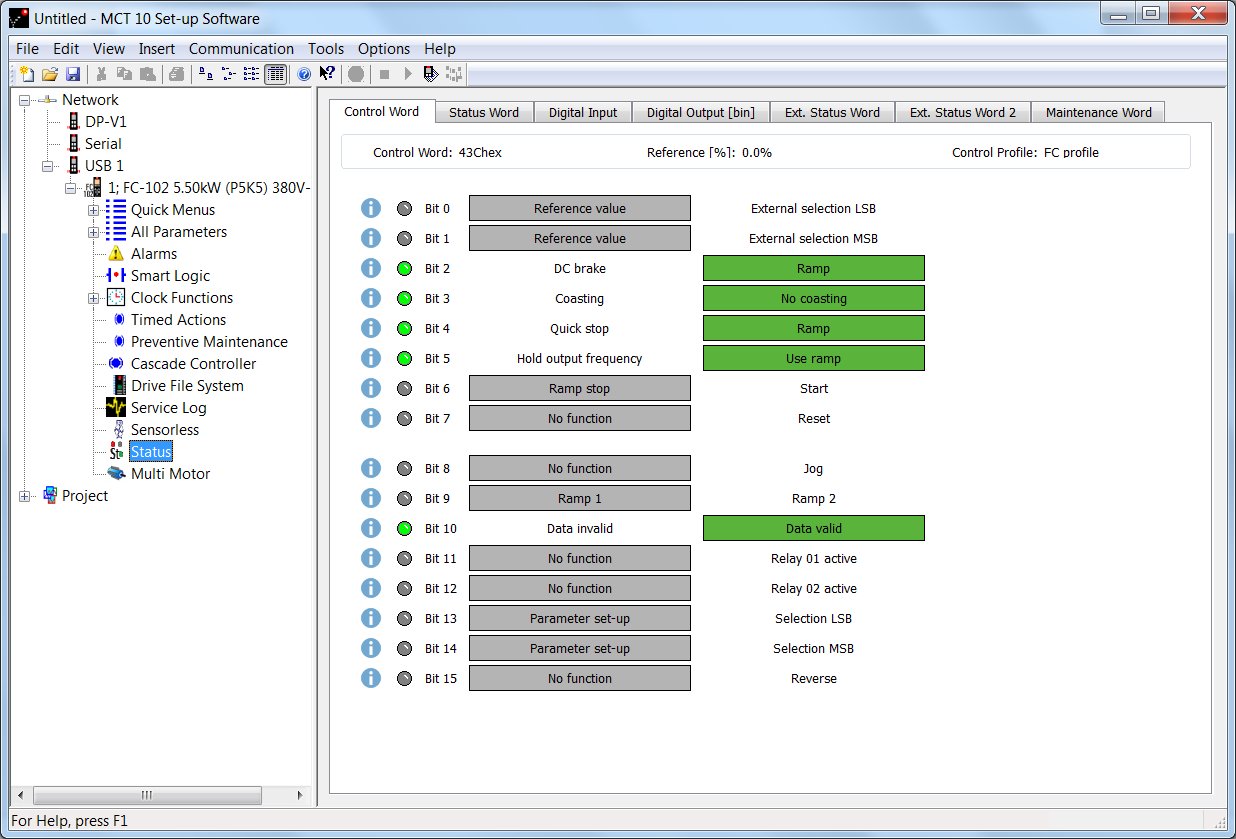The image size is (1236, 839).
Task: Switch to the Status Word tab
Action: [483, 112]
